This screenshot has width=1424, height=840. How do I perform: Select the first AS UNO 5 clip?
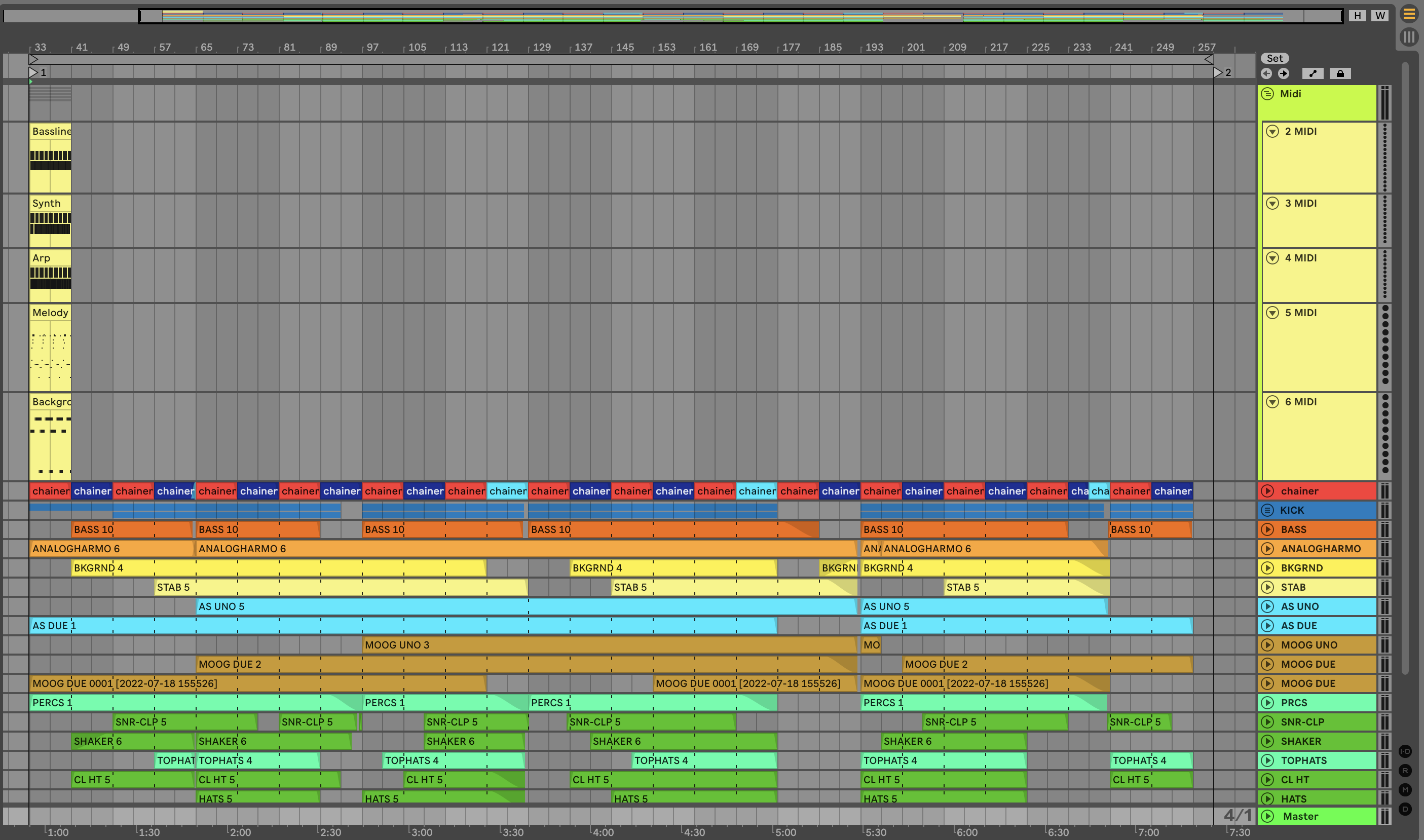point(527,607)
